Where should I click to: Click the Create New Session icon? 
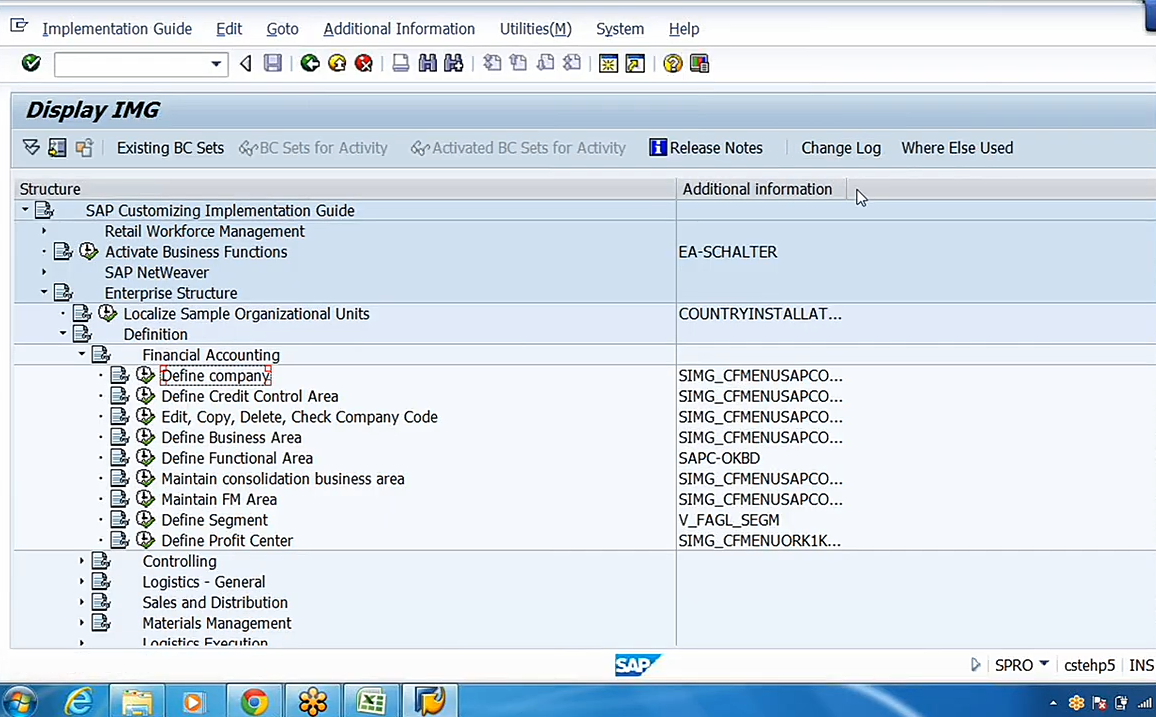(608, 63)
